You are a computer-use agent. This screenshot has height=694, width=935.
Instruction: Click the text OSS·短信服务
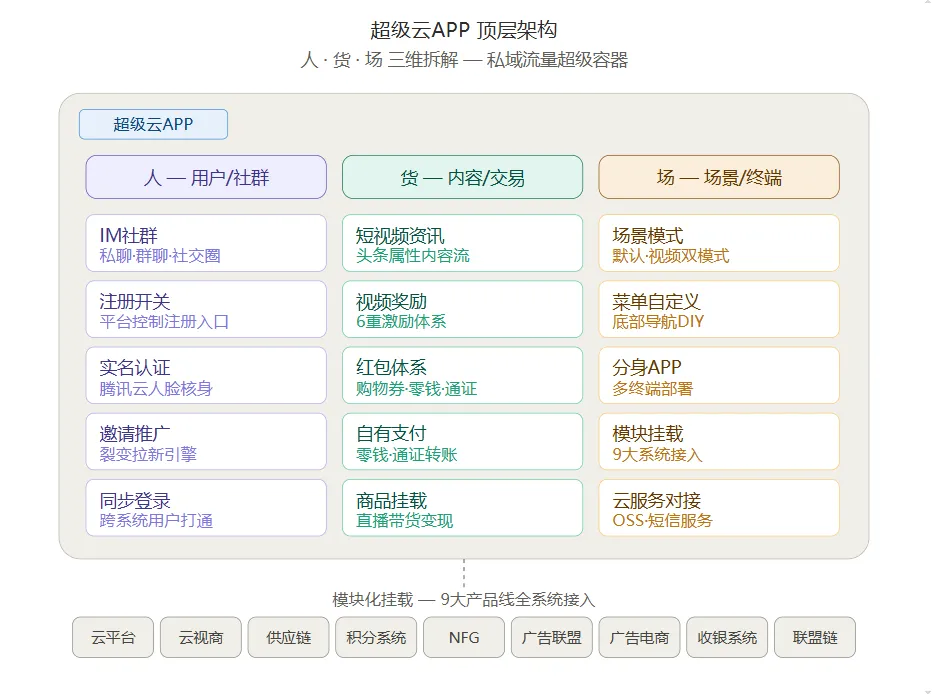click(x=662, y=520)
